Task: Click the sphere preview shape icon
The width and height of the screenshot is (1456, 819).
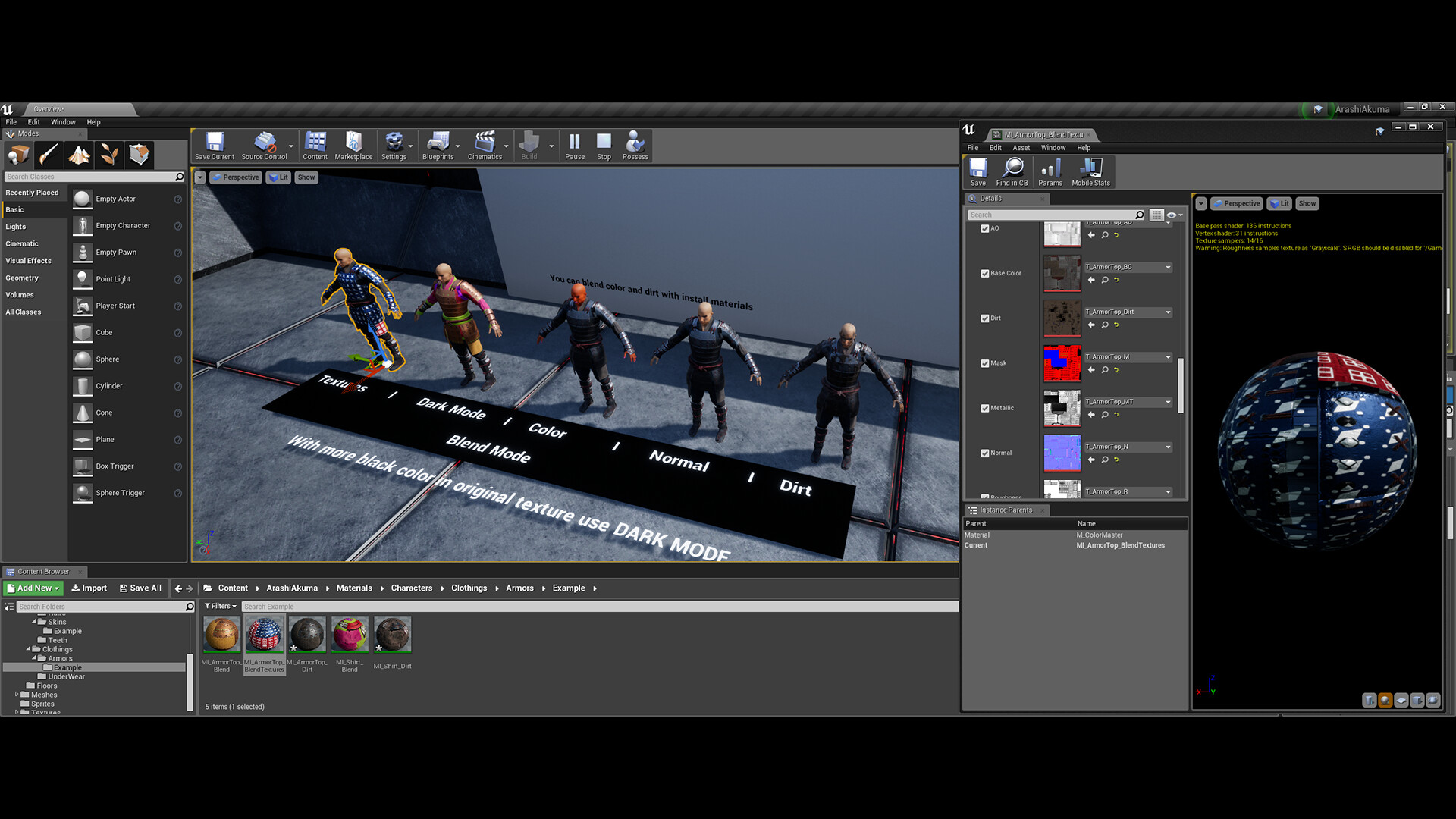Action: [x=1385, y=700]
